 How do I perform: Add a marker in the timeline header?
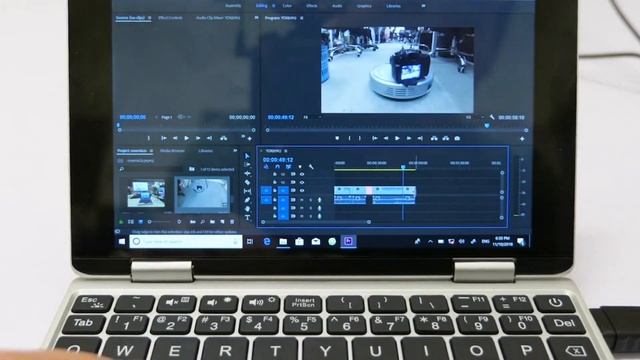tap(300, 167)
